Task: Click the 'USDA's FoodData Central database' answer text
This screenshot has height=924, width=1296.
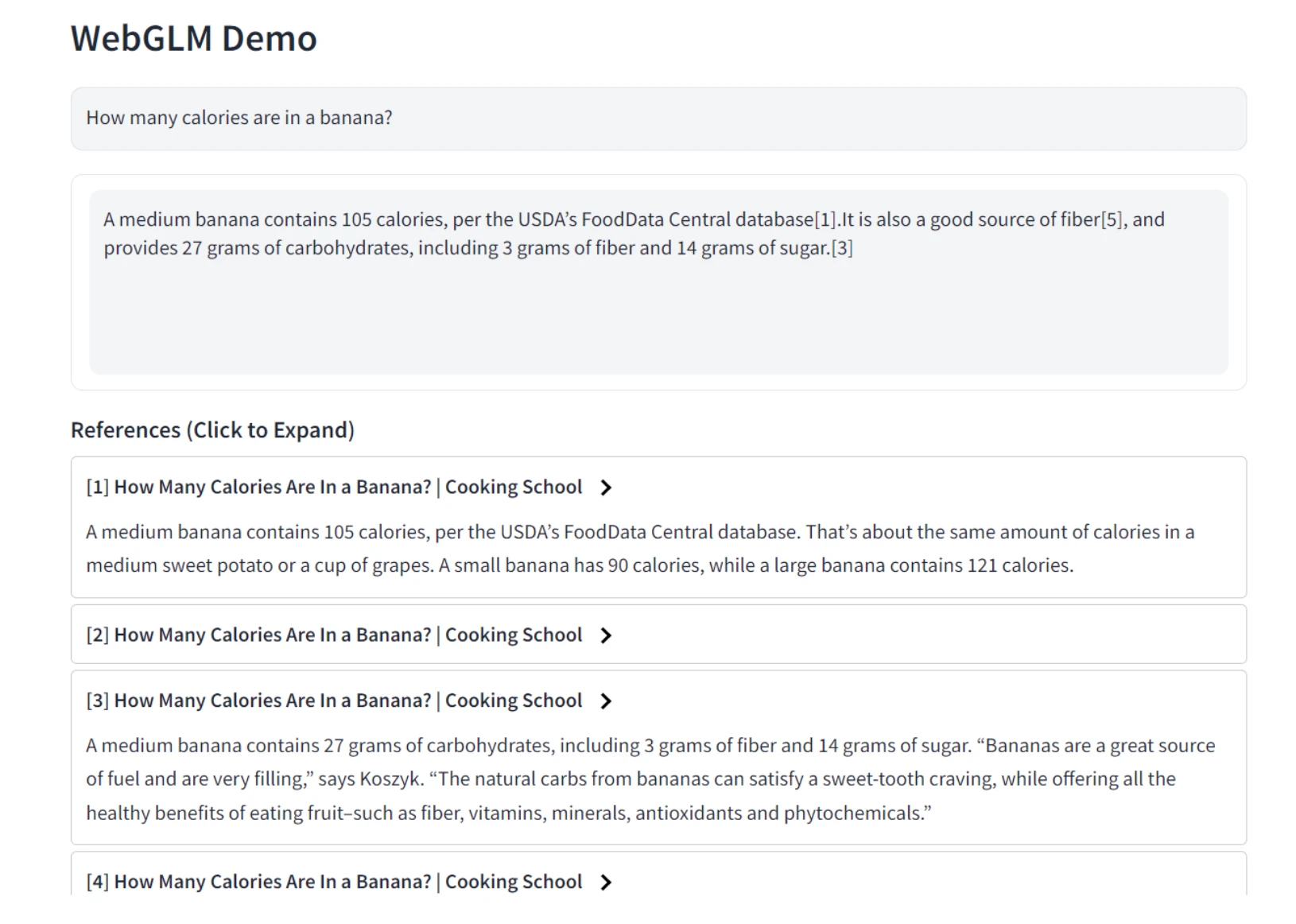Action: point(665,219)
